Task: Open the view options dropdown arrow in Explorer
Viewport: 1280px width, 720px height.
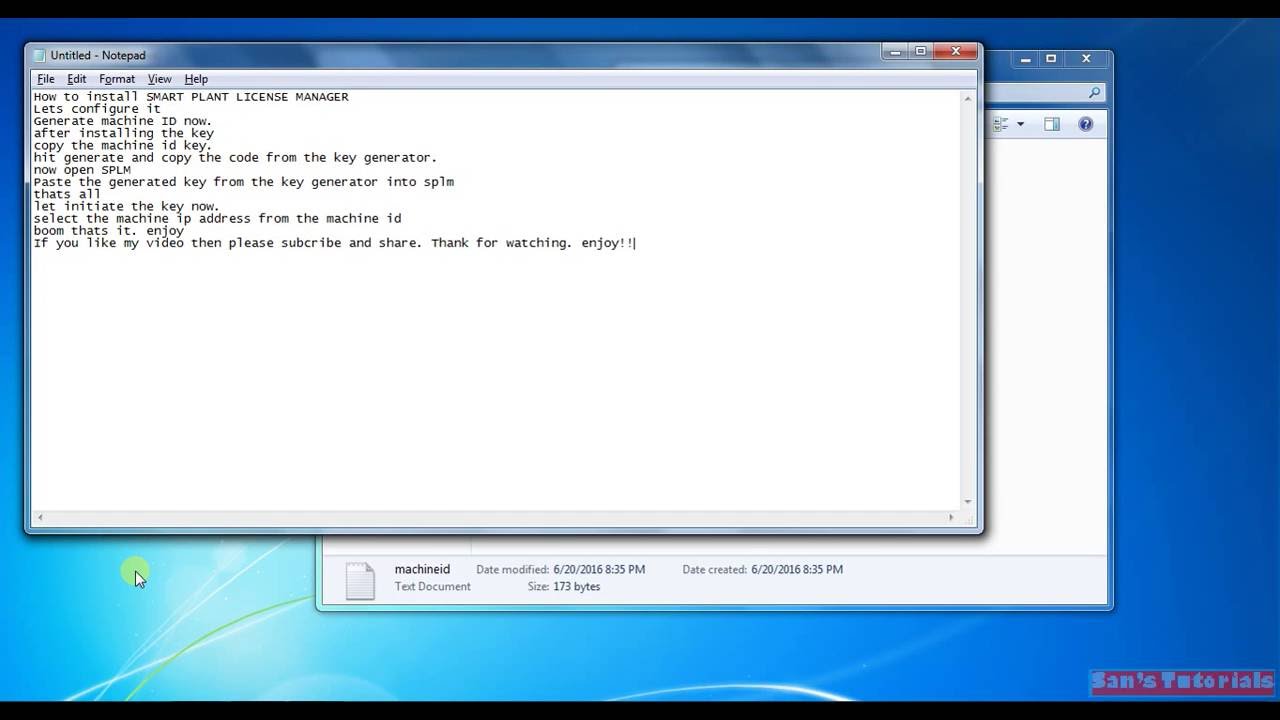Action: tap(1020, 124)
